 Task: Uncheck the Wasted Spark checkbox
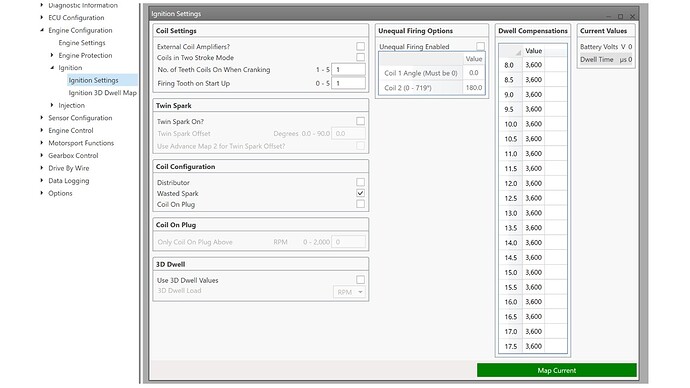pyautogui.click(x=360, y=193)
